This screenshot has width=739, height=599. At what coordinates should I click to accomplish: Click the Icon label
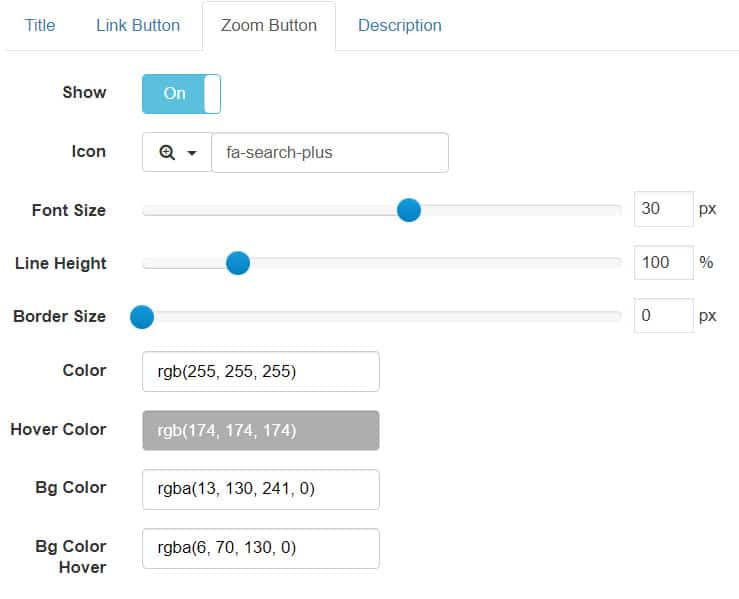[89, 152]
